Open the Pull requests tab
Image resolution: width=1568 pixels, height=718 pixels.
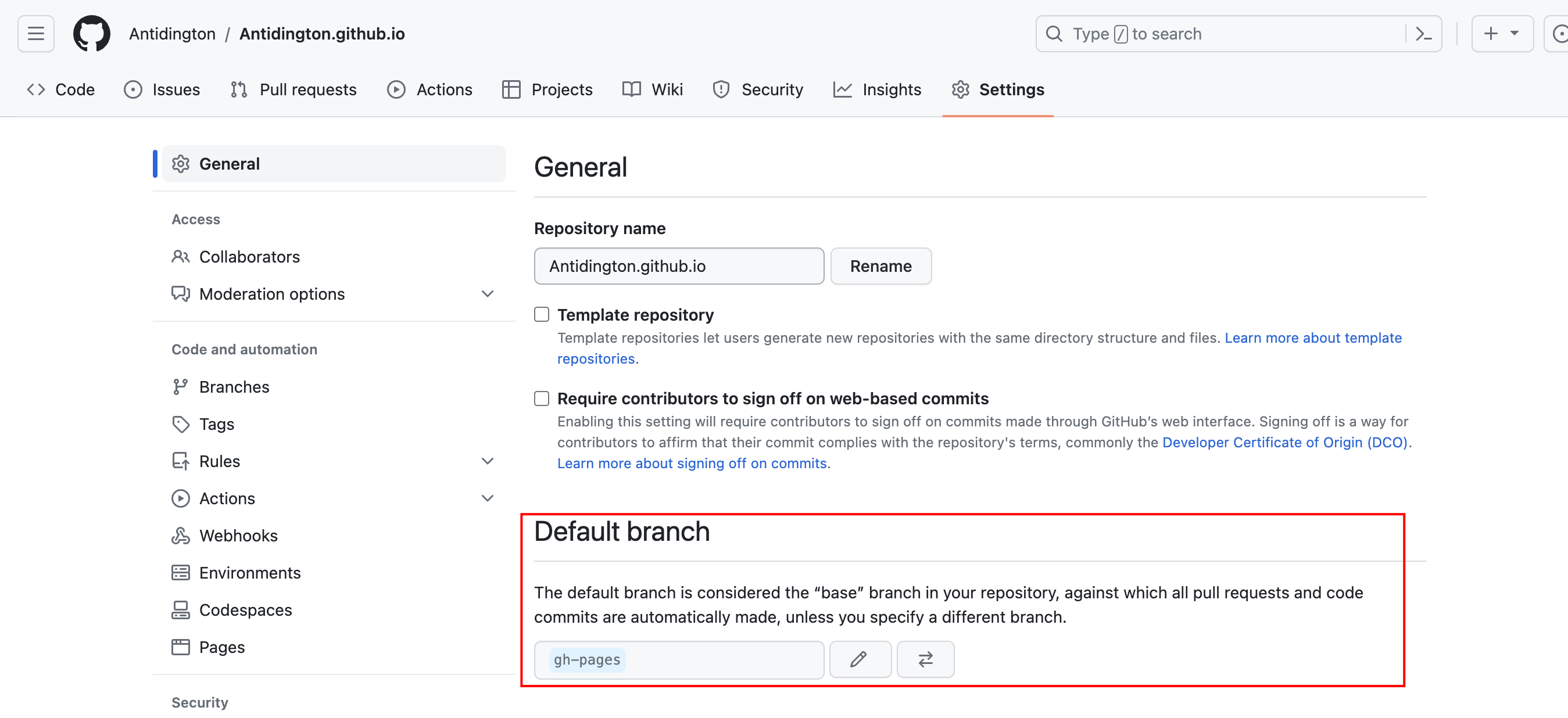(x=293, y=89)
